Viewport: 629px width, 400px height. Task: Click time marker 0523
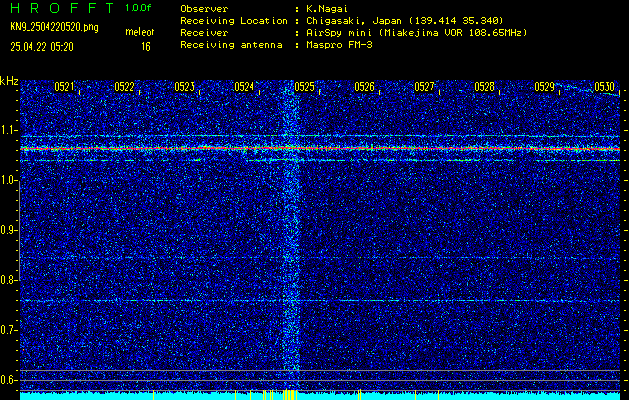tap(185, 87)
